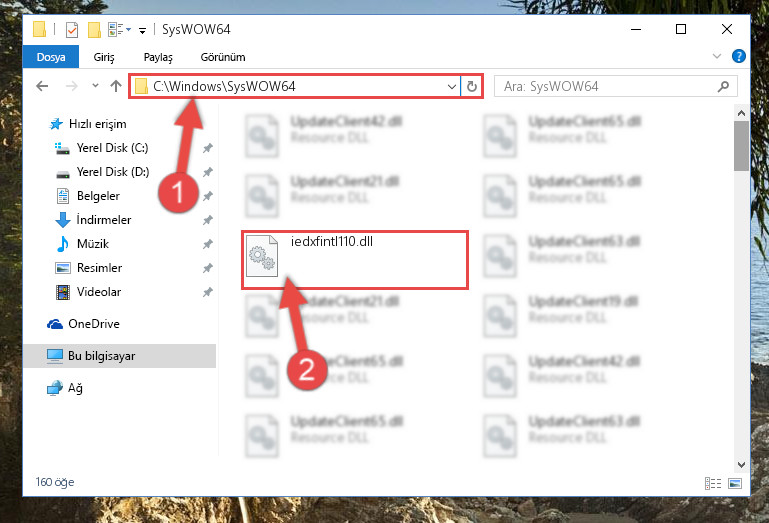Click the New folder quick-access icon
Screen dimensions: 769x523
point(94,30)
